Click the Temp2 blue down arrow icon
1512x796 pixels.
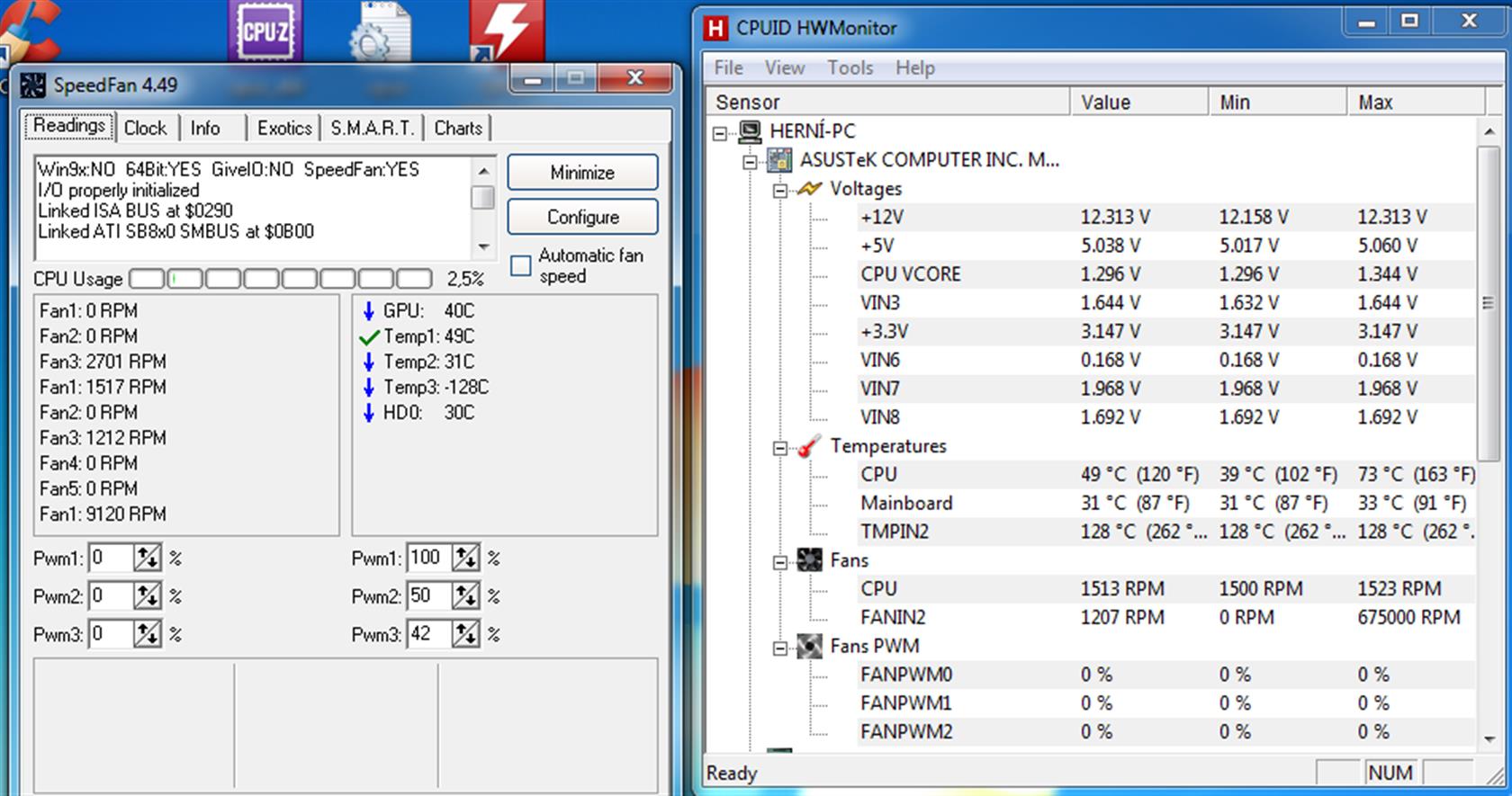tap(368, 362)
